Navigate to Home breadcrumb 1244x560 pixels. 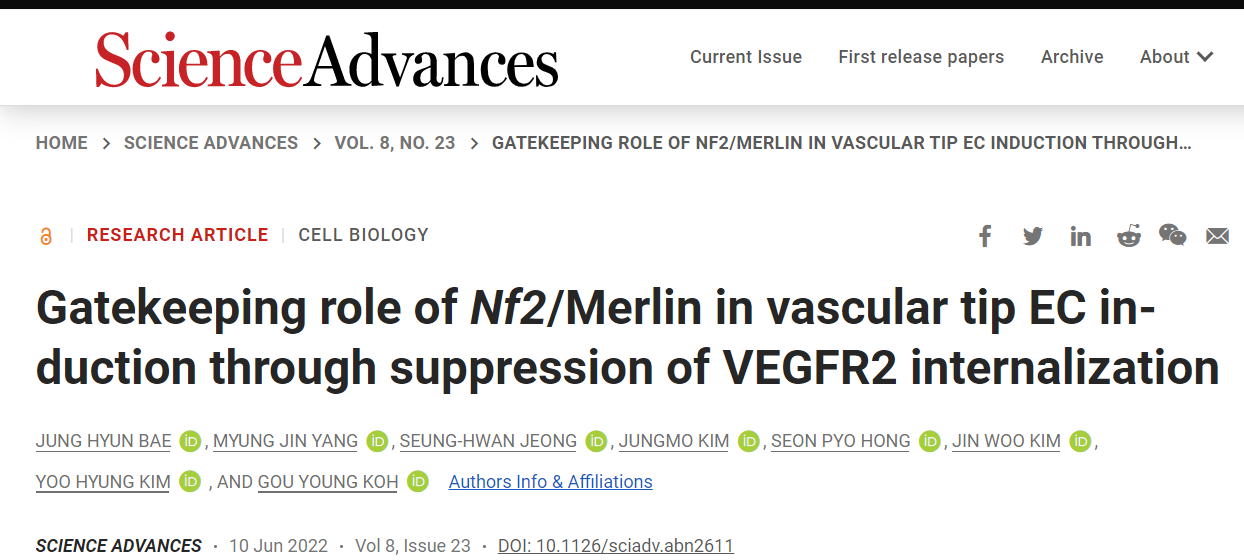click(x=62, y=143)
